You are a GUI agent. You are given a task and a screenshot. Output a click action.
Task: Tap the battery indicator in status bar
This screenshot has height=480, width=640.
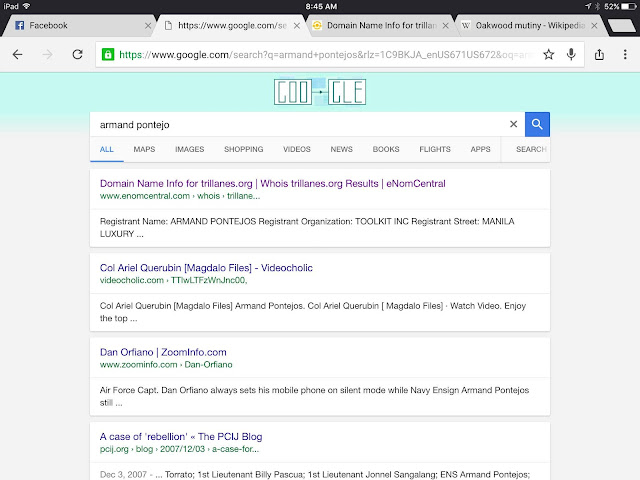pyautogui.click(x=629, y=7)
